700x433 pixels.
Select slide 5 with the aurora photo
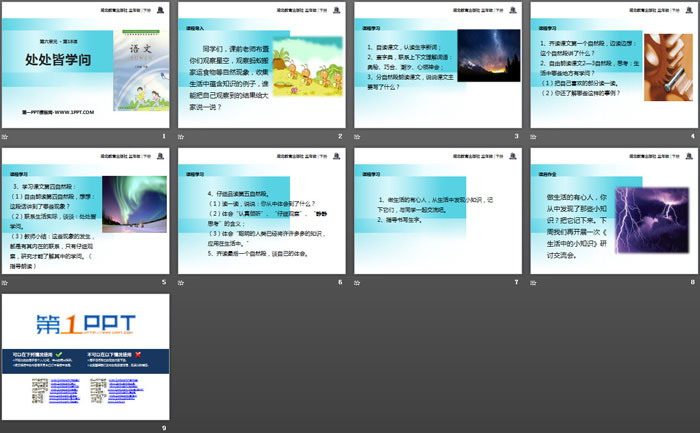click(x=86, y=211)
